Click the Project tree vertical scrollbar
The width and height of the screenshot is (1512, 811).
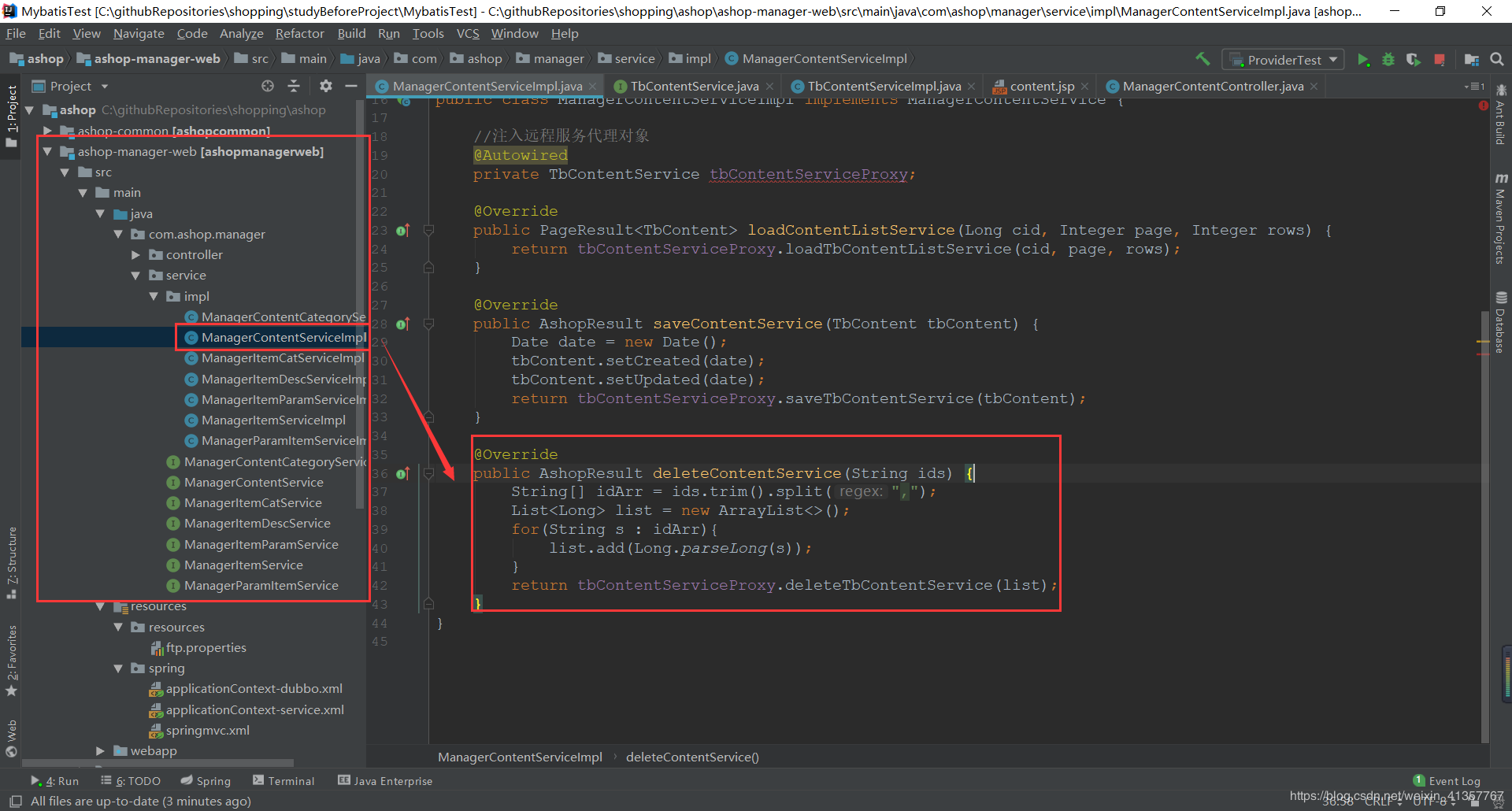pyautogui.click(x=360, y=303)
